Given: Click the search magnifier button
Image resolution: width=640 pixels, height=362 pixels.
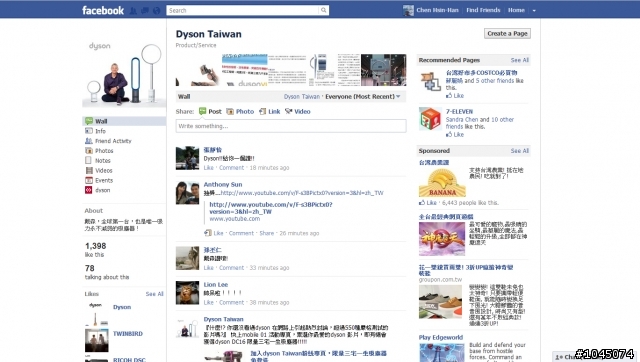Looking at the screenshot, I should (x=324, y=10).
